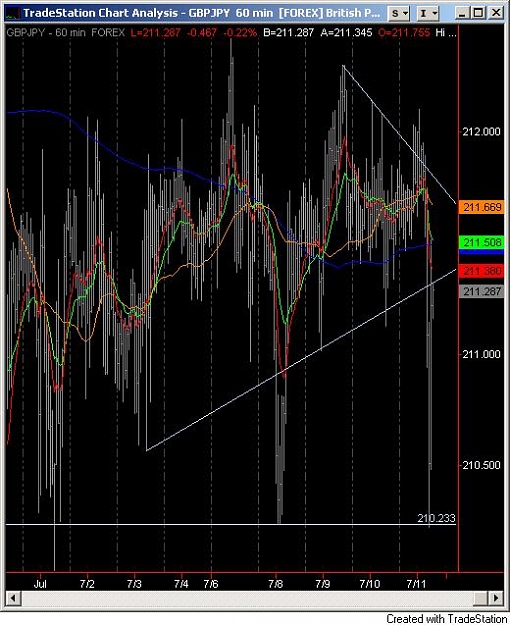Click the 7/8 date axis label
Screen dimensions: 510x625
point(276,584)
